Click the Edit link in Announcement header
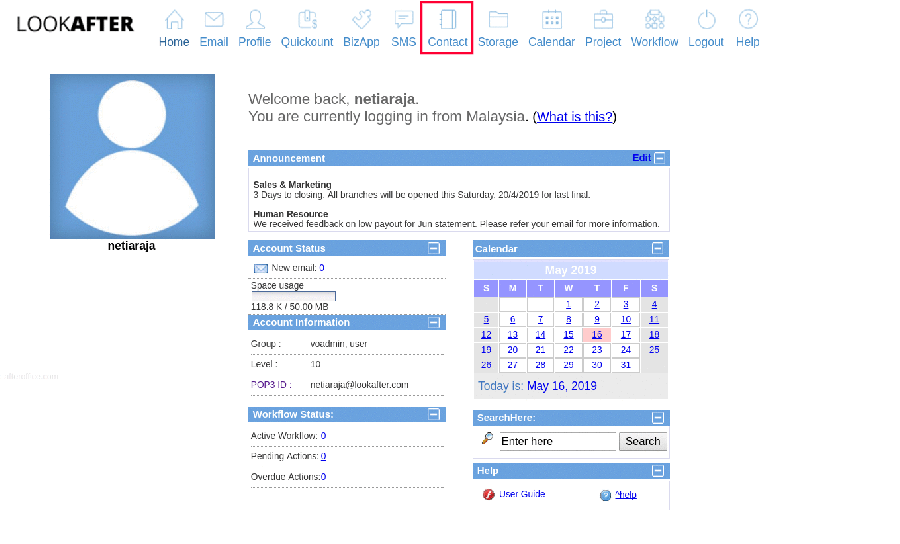900x544 pixels. coord(641,158)
